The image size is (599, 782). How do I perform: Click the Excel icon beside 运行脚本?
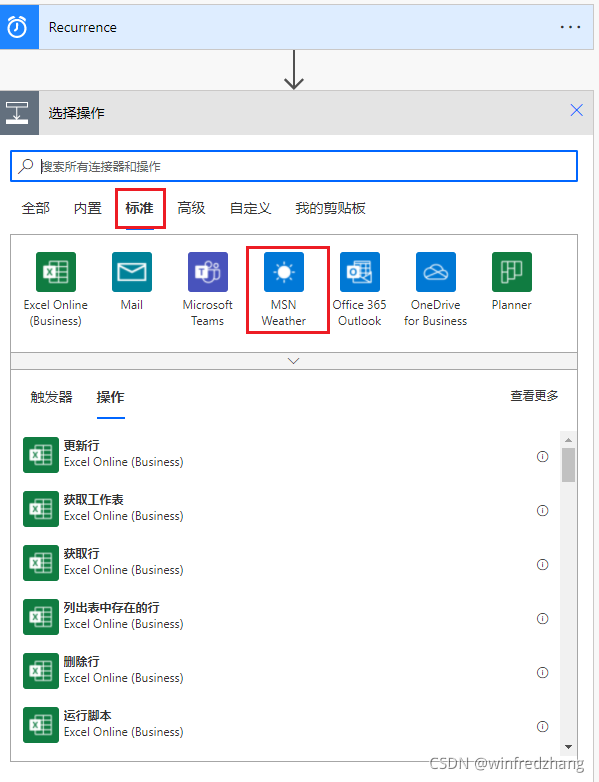coord(41,725)
